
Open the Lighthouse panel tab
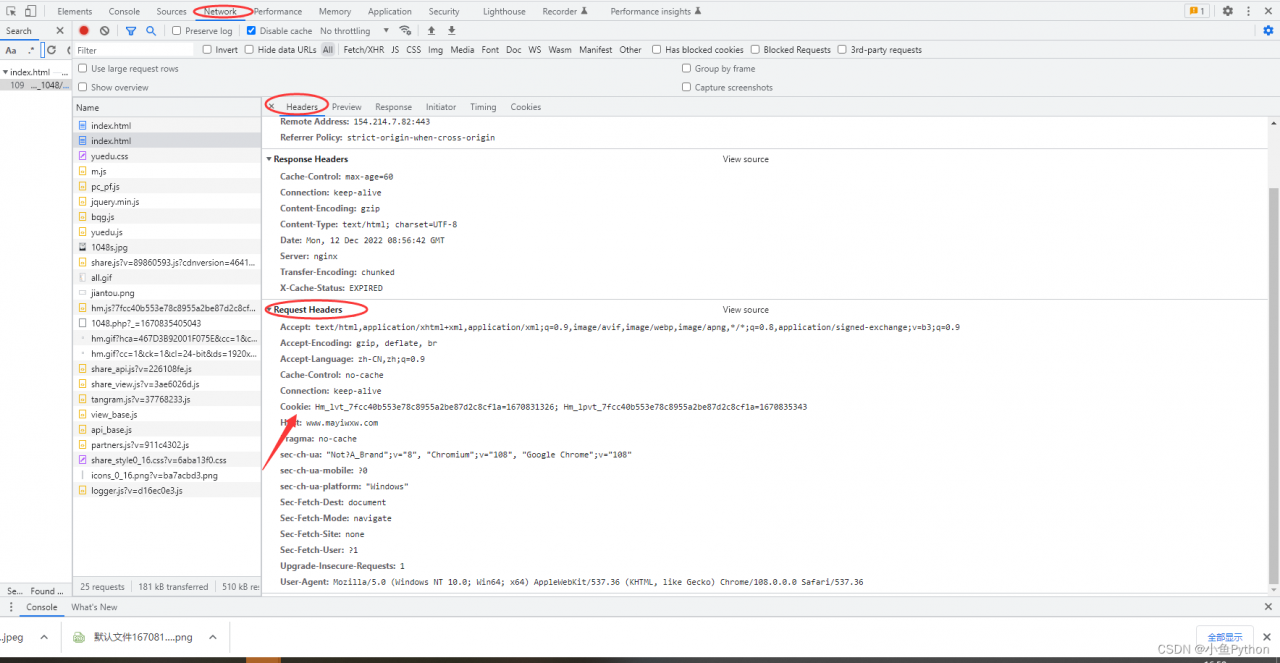coord(504,11)
